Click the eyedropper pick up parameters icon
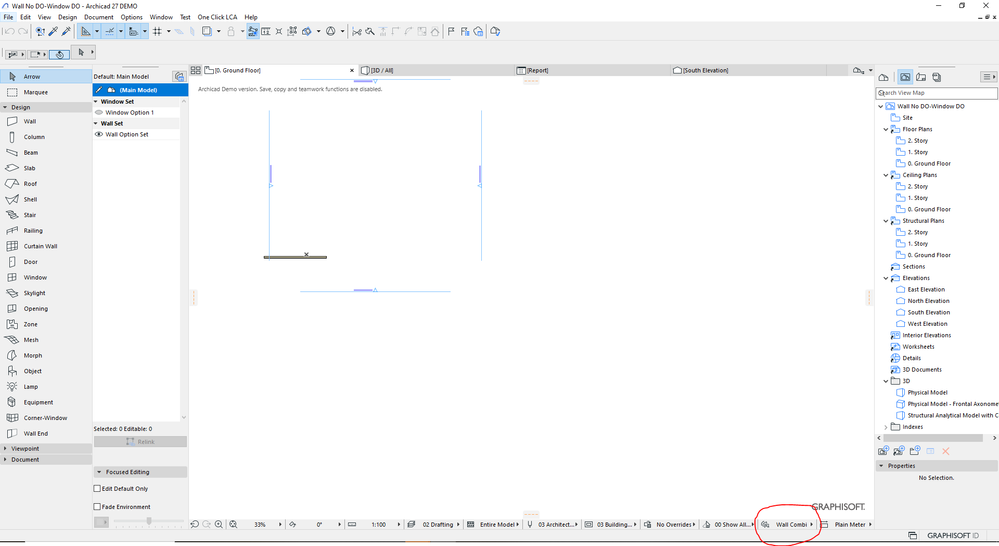The image size is (999, 546). coord(54,31)
